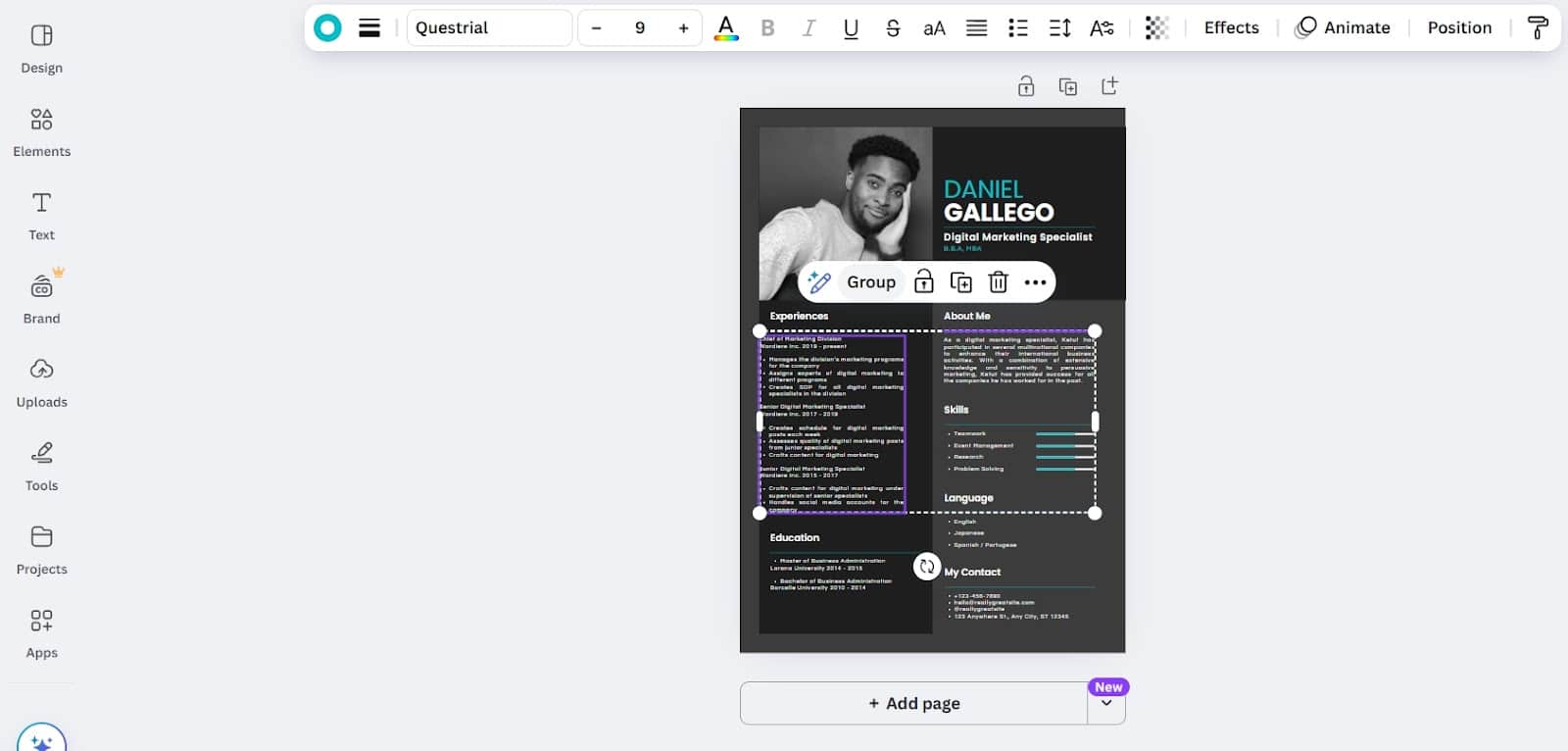Click the rotate handle below selection
The height and width of the screenshot is (751, 1568).
pyautogui.click(x=926, y=567)
